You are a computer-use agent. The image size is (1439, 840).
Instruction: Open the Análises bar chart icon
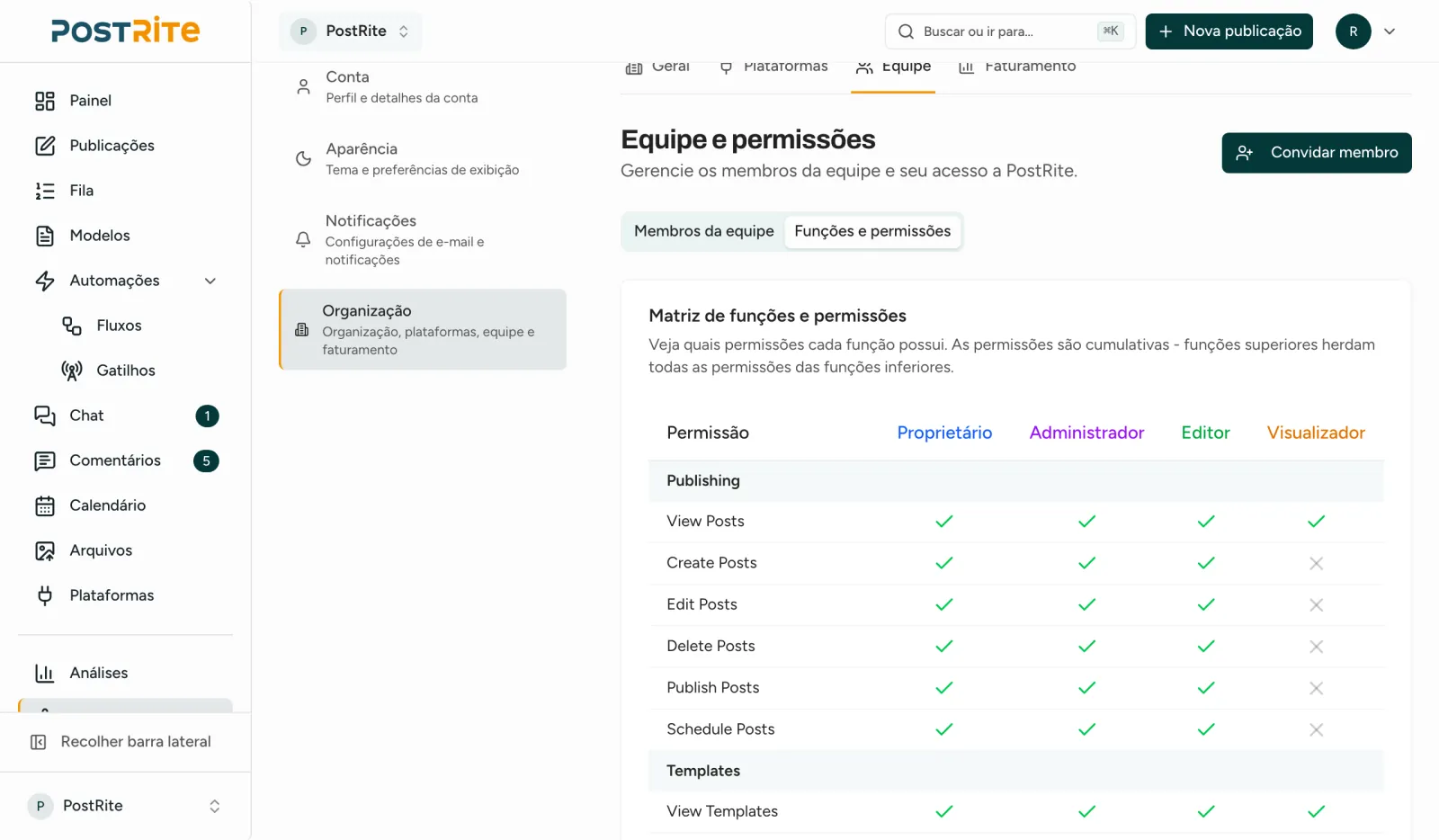tap(45, 673)
